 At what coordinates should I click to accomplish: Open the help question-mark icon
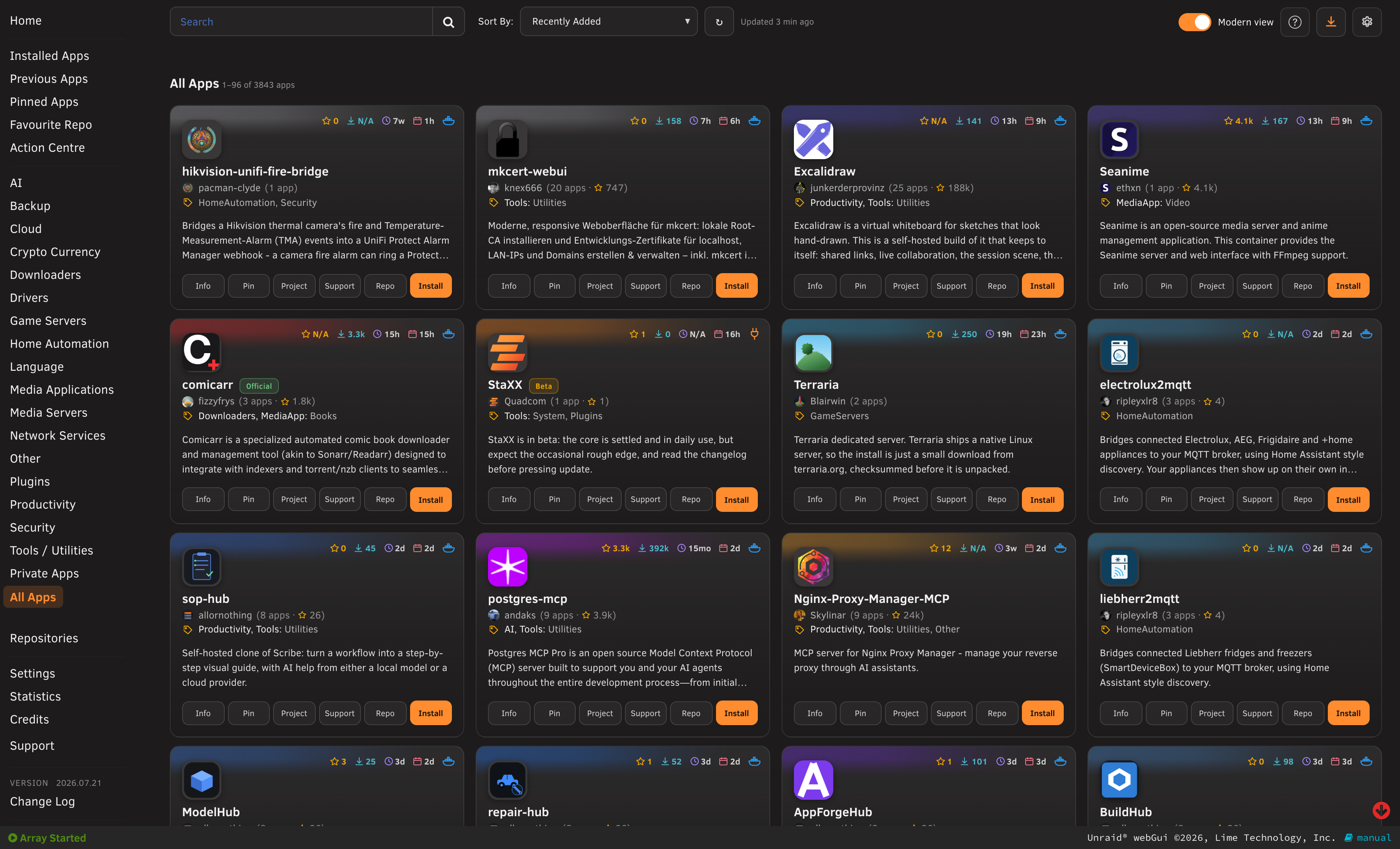pyautogui.click(x=1294, y=22)
